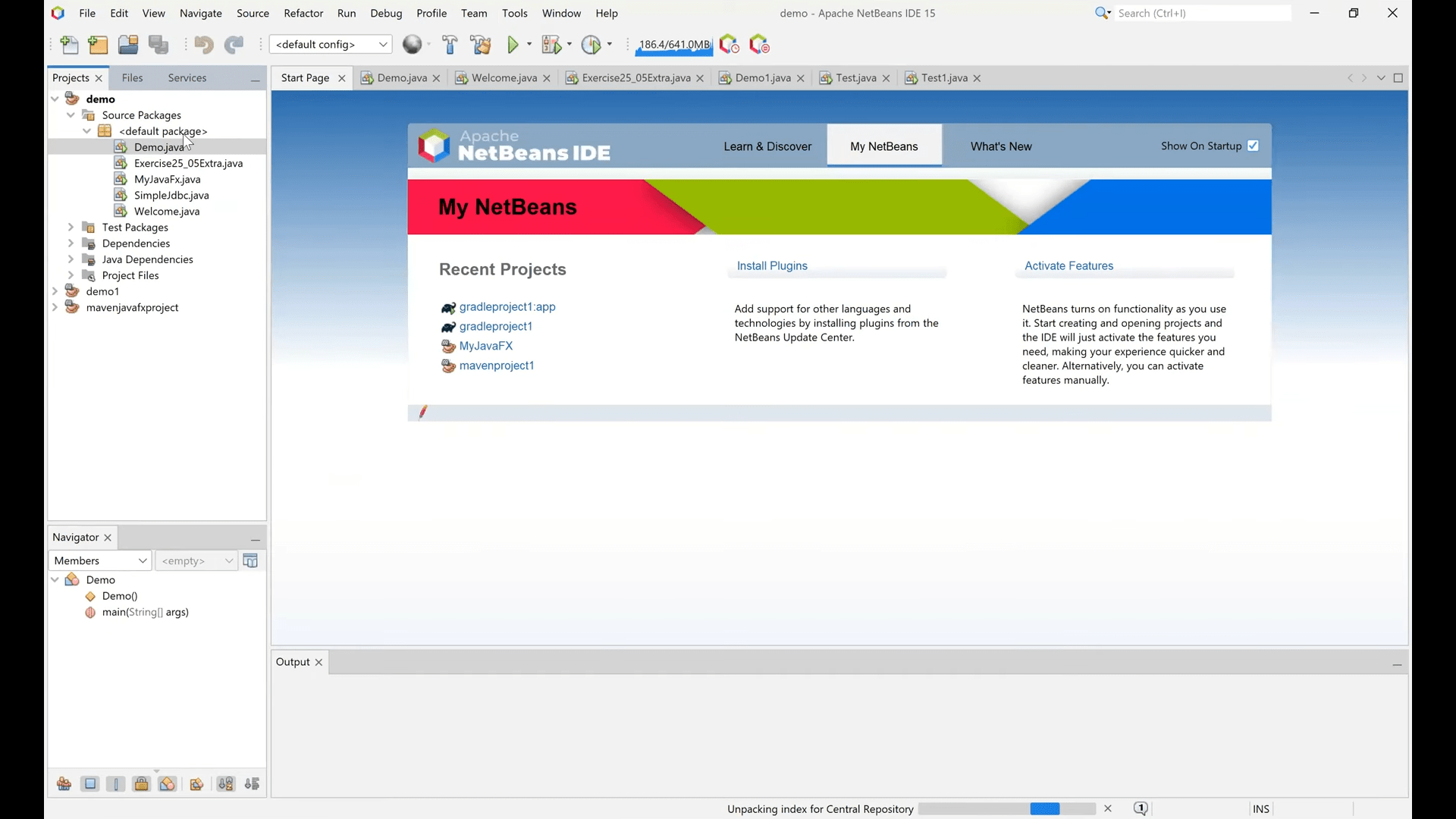Open the Refactor menu
The image size is (1456, 819).
click(303, 13)
